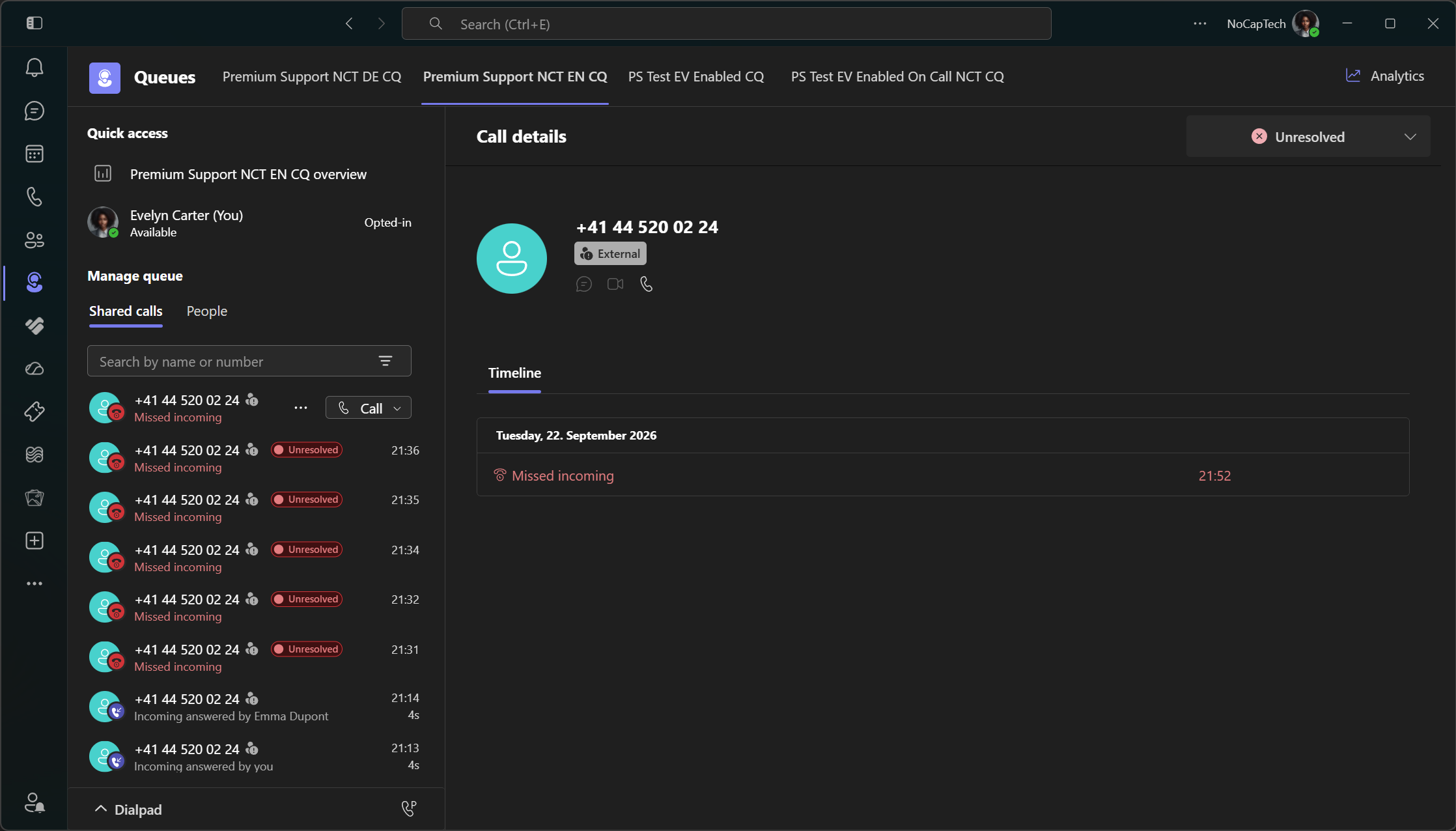Click the call park icon beside Dialpad
1456x831 pixels.
409,809
